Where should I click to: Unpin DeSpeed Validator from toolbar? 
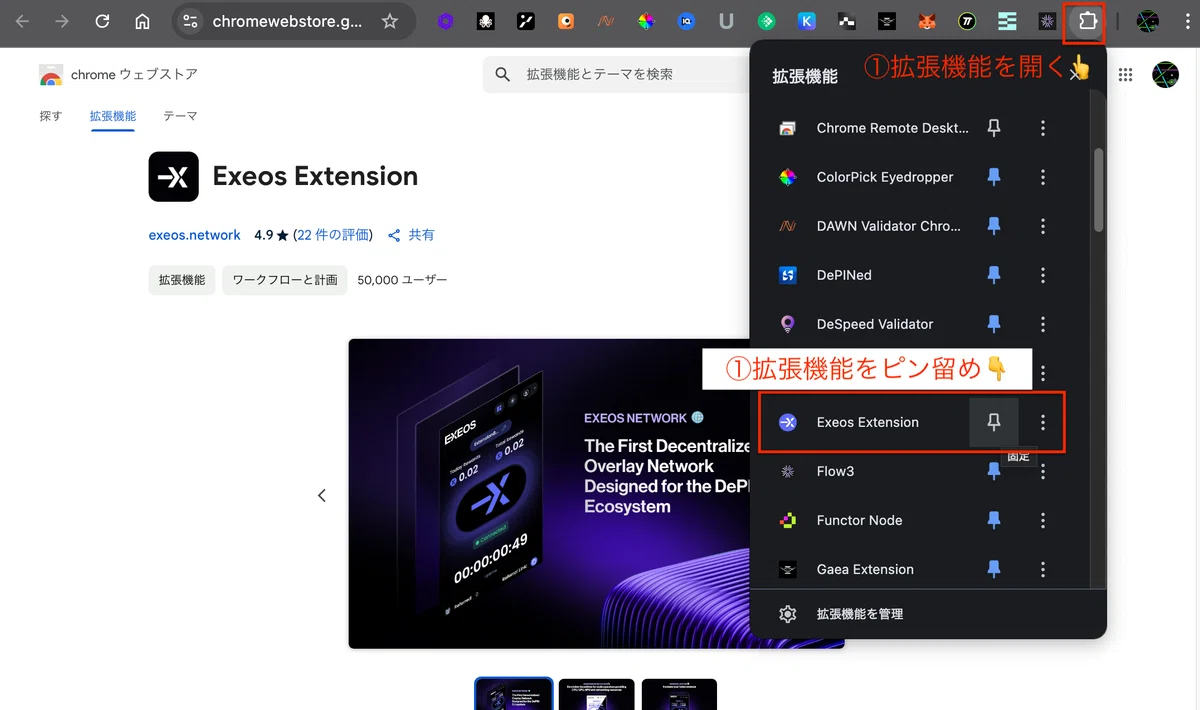click(994, 324)
